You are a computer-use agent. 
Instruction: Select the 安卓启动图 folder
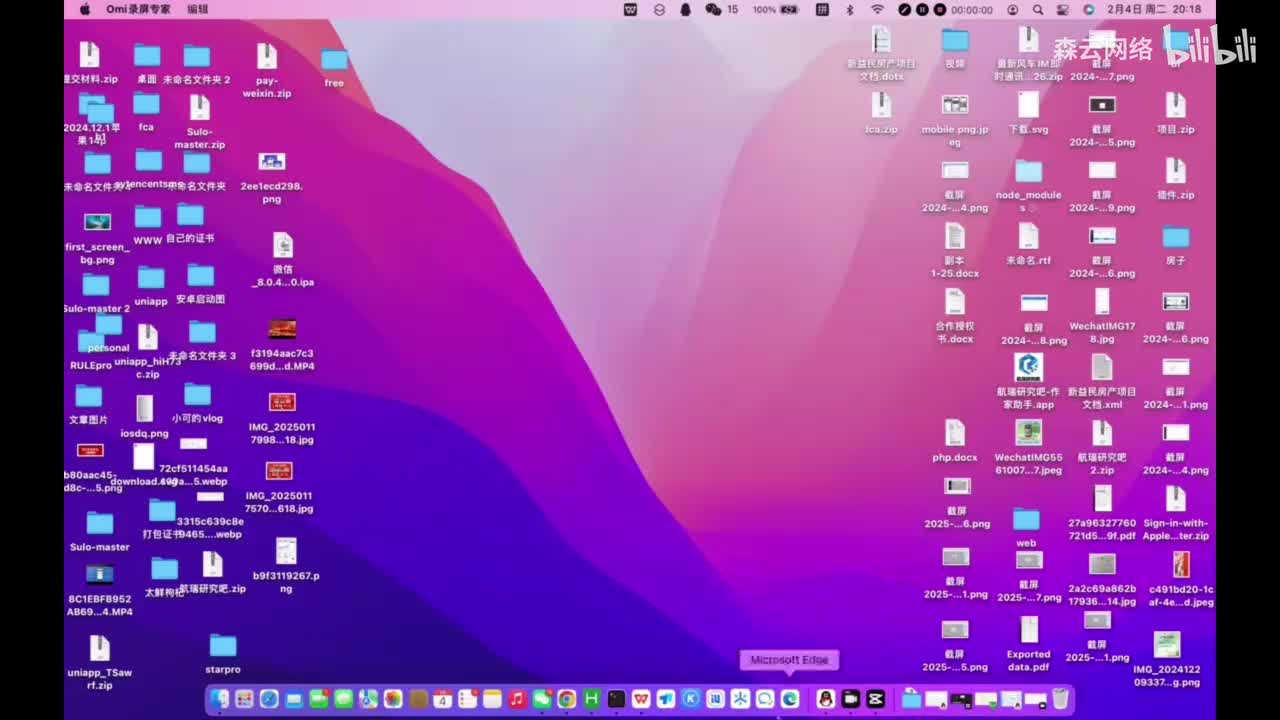[200, 284]
